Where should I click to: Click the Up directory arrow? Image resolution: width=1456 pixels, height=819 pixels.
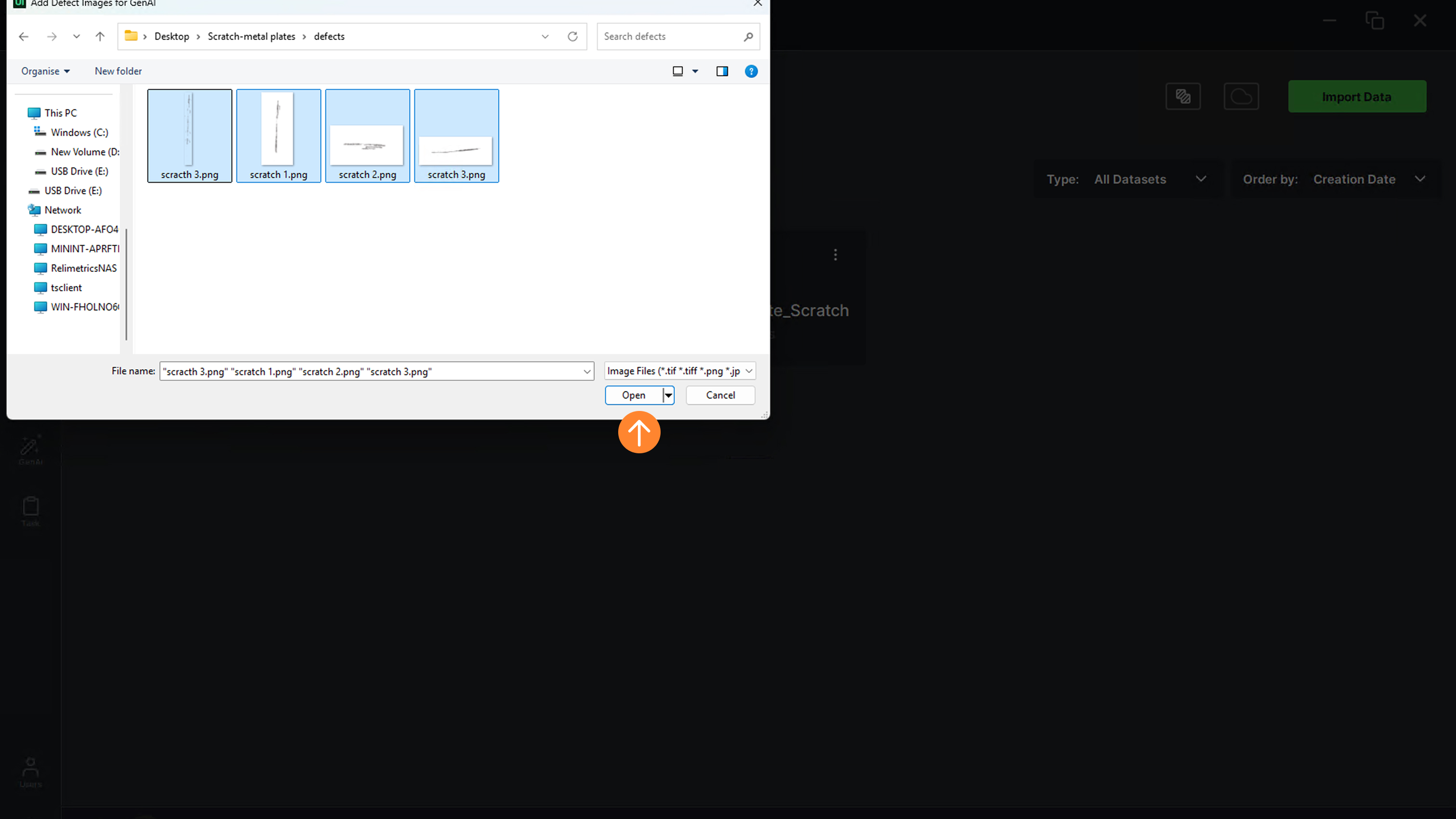coord(100,37)
